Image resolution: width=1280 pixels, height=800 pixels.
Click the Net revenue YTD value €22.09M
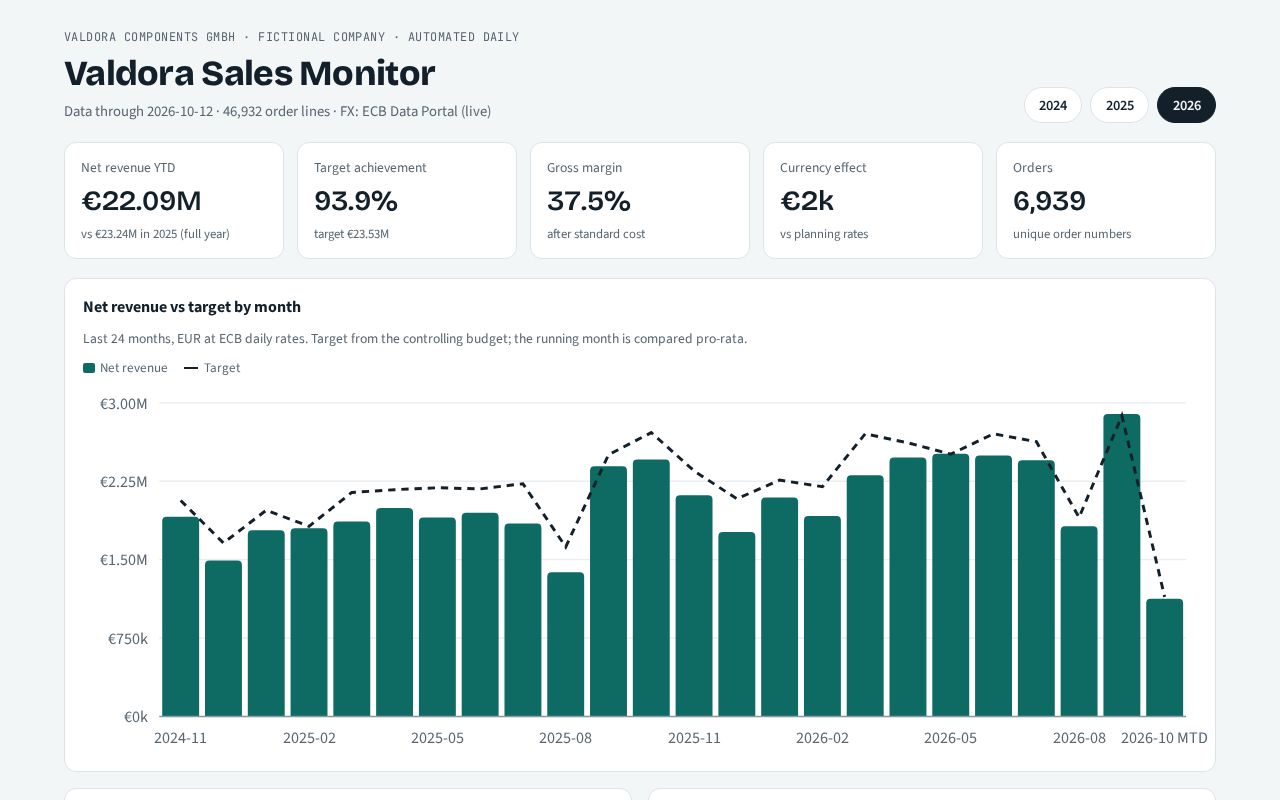coord(141,201)
